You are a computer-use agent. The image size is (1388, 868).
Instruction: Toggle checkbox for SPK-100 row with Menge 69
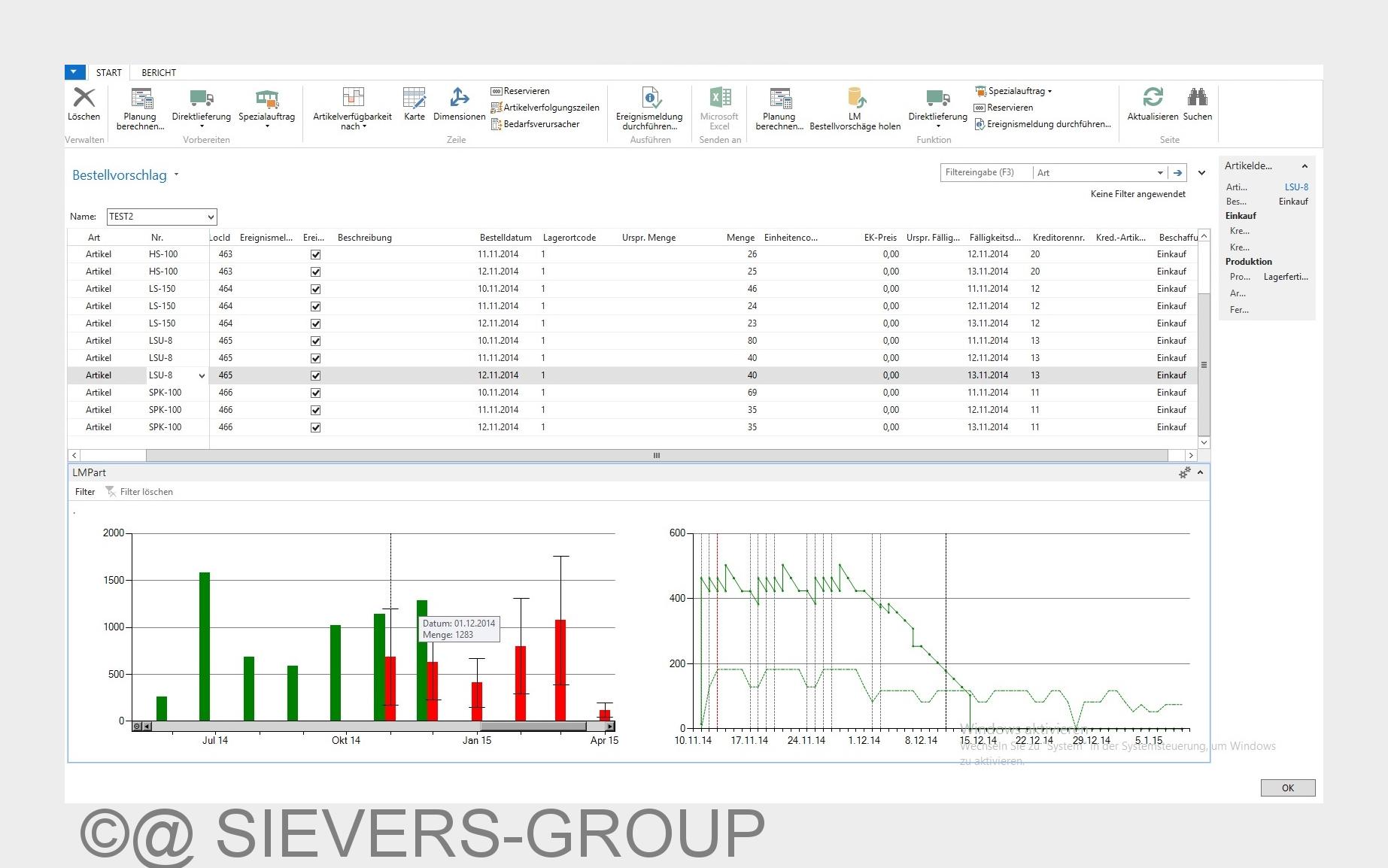(316, 393)
